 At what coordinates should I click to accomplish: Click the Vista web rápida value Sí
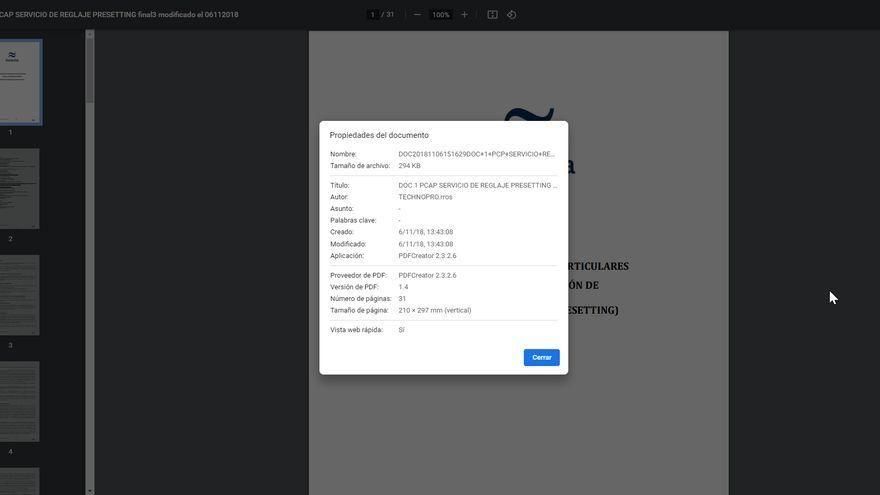(401, 329)
